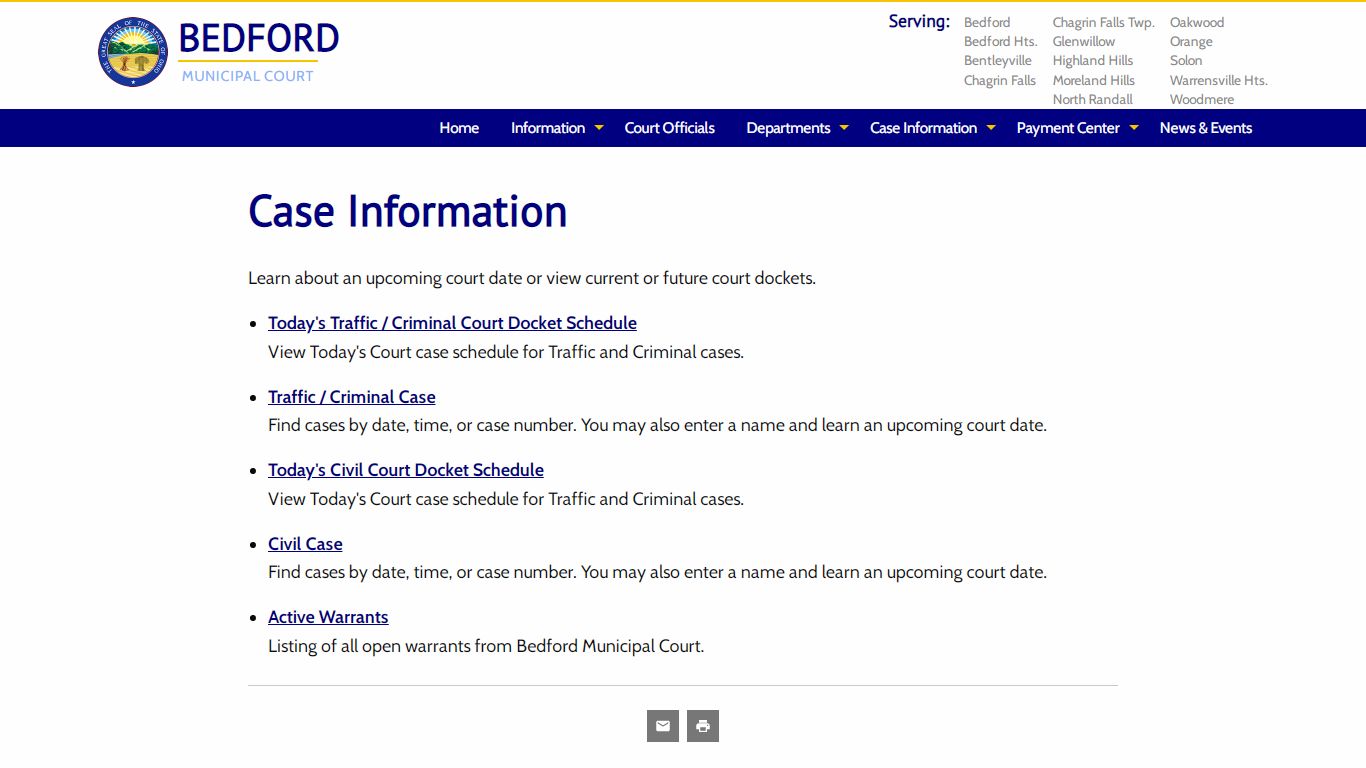Open Today's Civil Court Docket Schedule
This screenshot has width=1366, height=768.
click(x=406, y=470)
